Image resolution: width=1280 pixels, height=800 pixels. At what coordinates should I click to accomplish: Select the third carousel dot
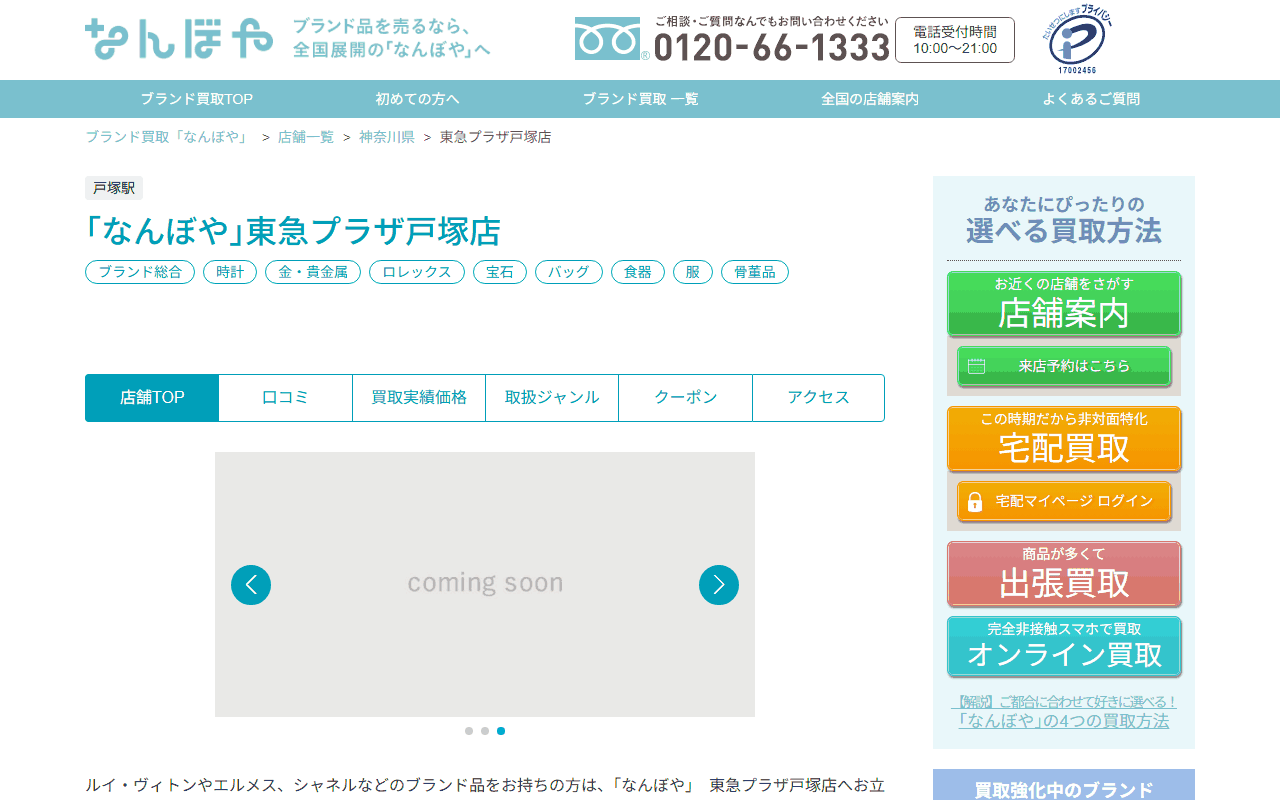click(501, 731)
